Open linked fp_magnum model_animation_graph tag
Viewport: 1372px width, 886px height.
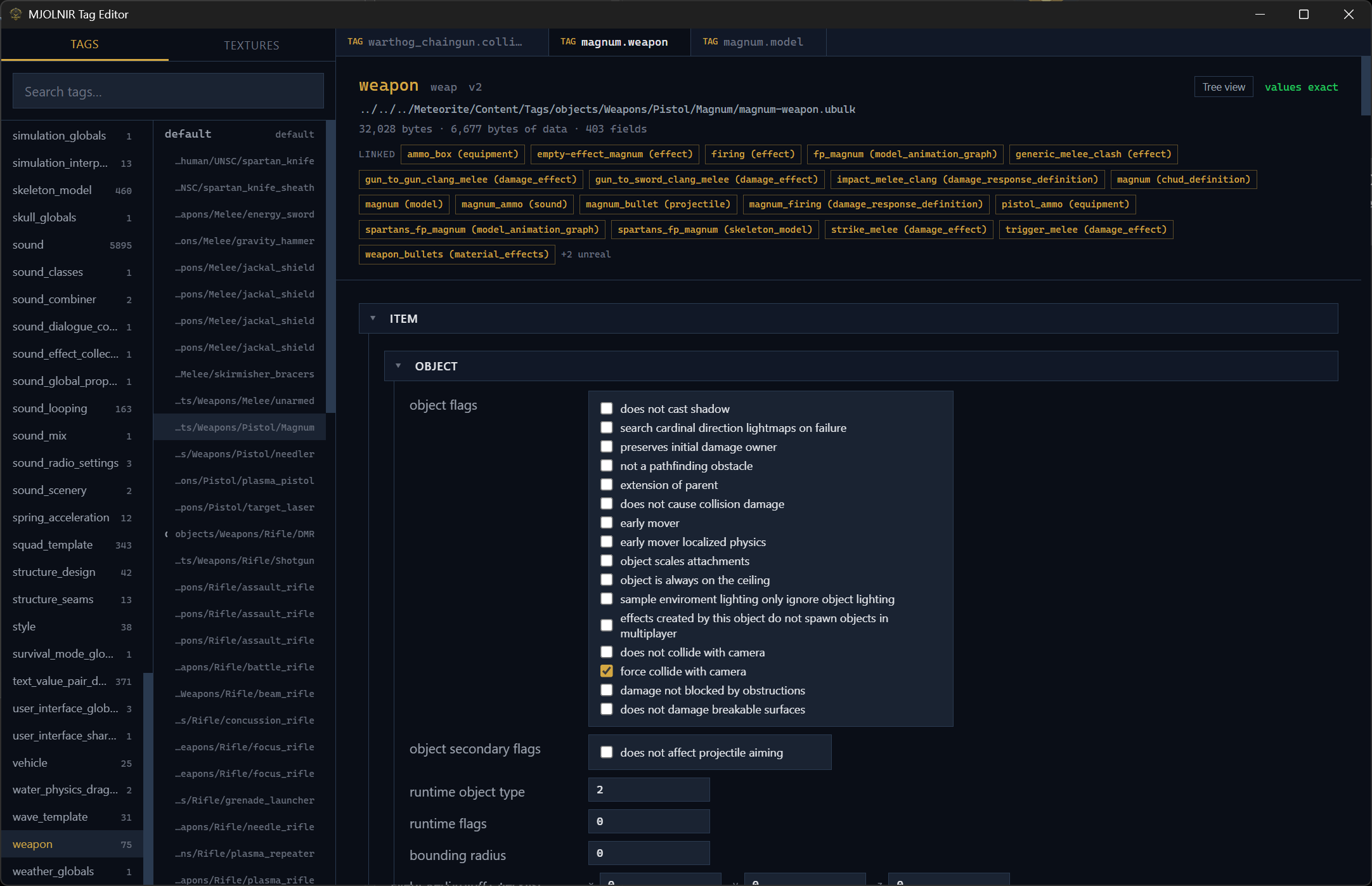click(x=905, y=154)
